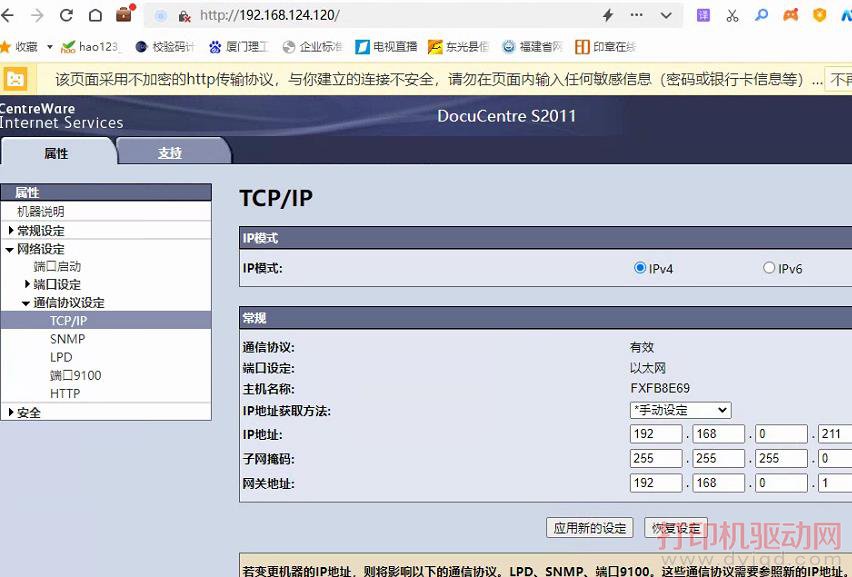852x577 pixels.
Task: Open 端口启动 in the sidebar tree
Action: (57, 266)
